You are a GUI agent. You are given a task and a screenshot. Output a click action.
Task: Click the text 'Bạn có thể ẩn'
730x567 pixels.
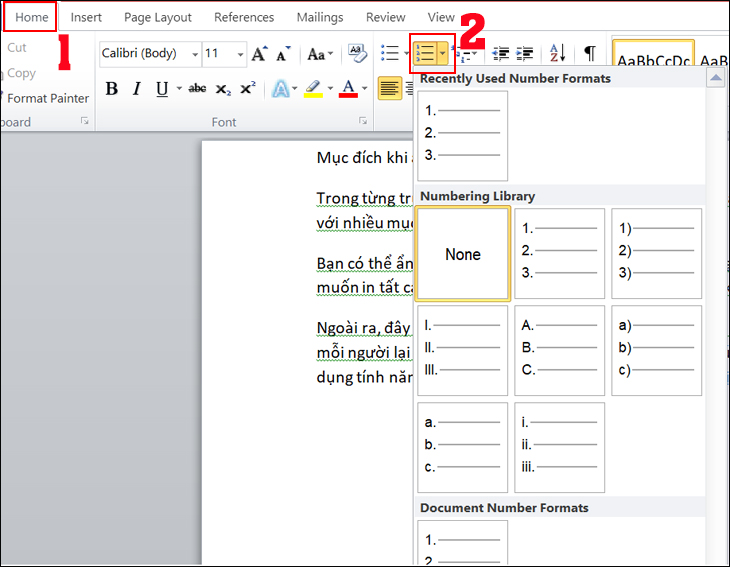365,263
